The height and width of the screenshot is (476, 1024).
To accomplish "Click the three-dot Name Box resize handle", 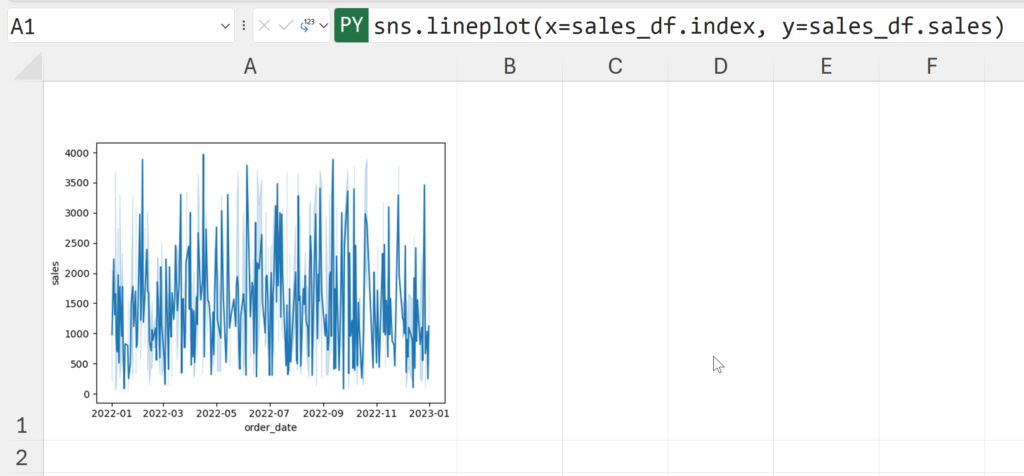I will (x=244, y=26).
